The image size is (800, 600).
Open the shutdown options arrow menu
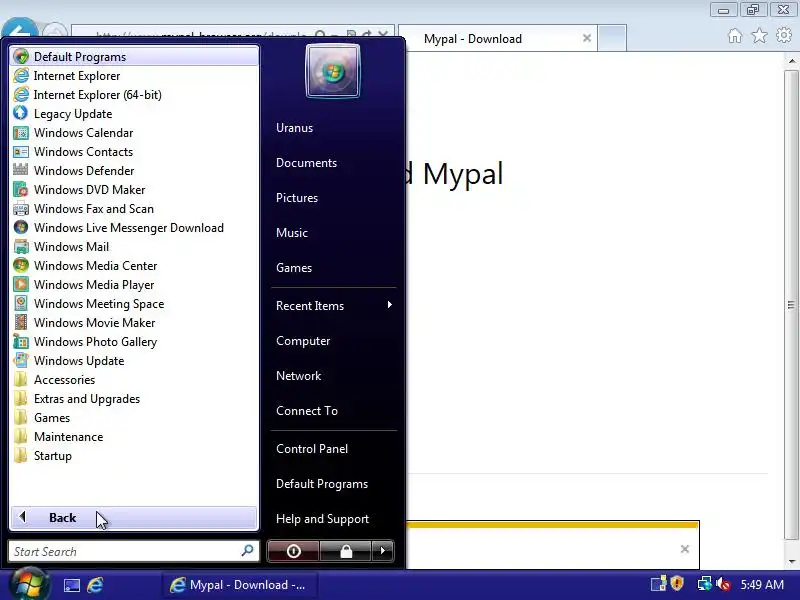[x=383, y=551]
